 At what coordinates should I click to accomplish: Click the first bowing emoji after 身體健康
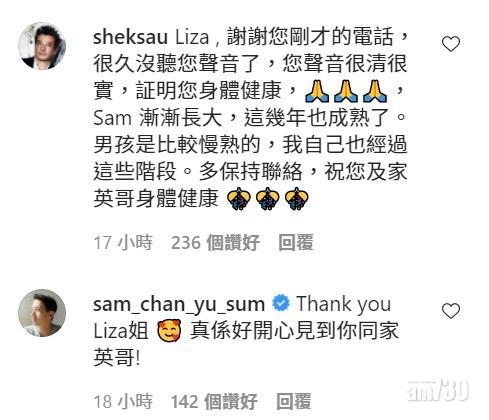239,199
